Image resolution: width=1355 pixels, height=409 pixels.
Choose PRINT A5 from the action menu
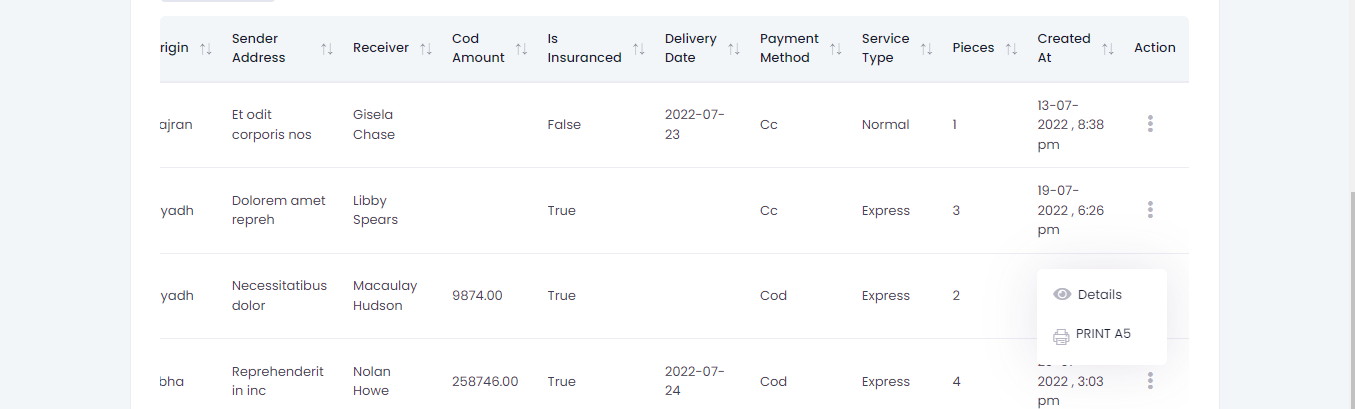point(1103,334)
